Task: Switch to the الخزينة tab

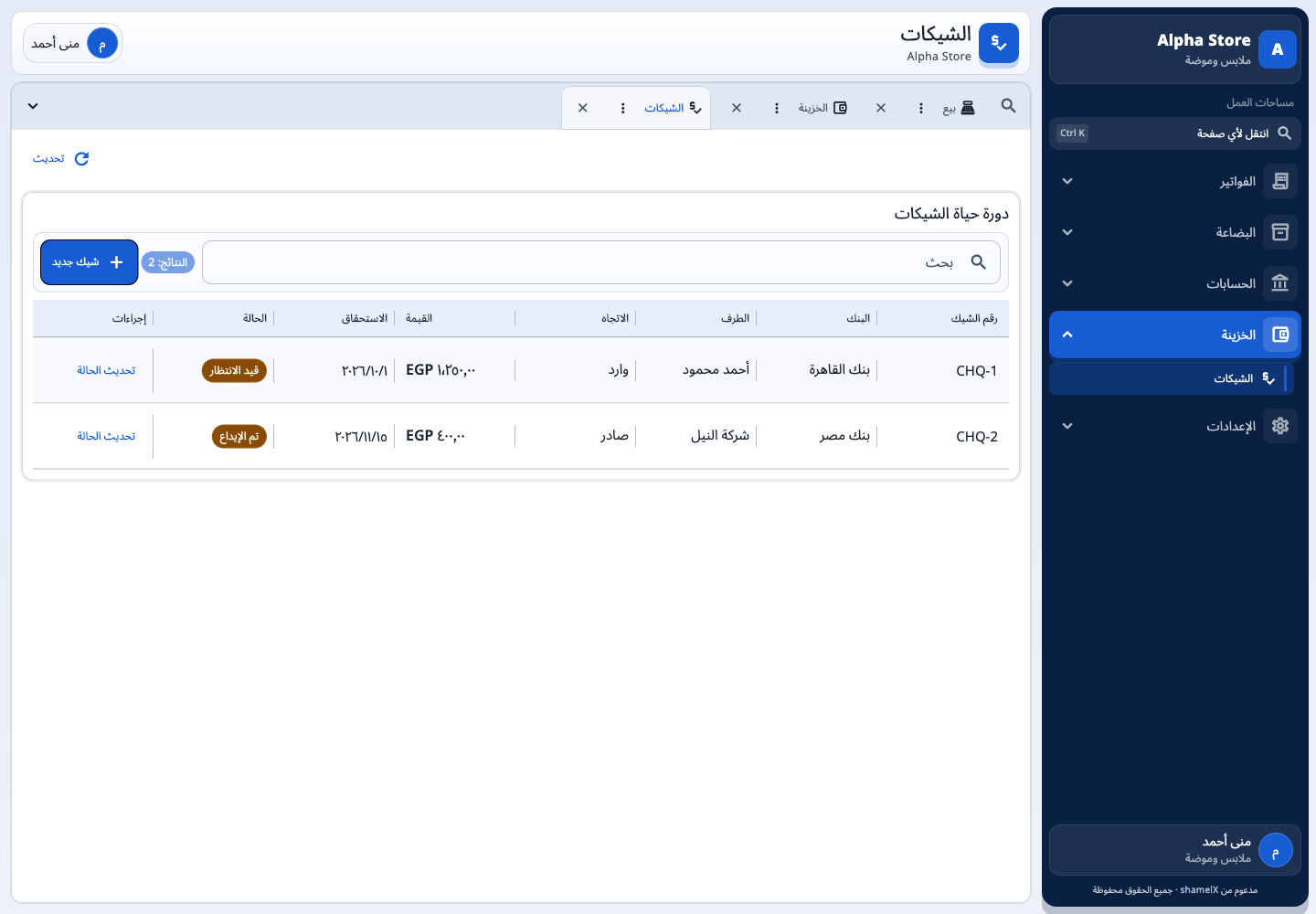Action: click(822, 108)
